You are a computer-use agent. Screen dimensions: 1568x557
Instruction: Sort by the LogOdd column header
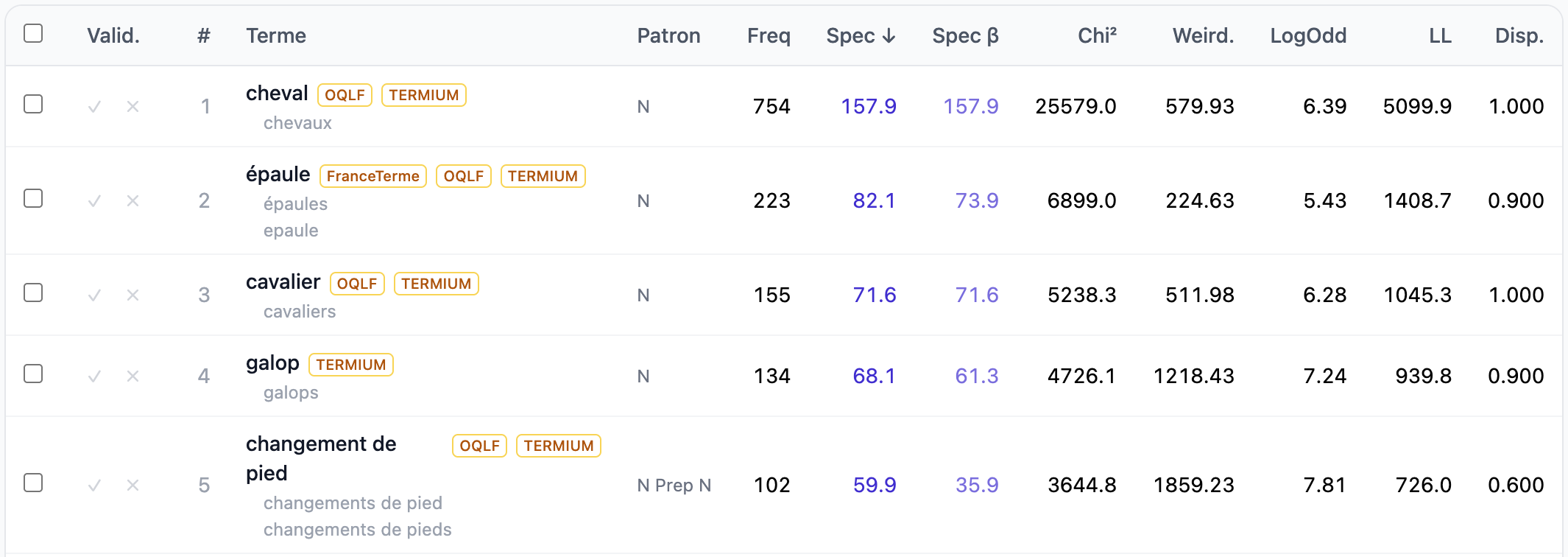[1308, 36]
